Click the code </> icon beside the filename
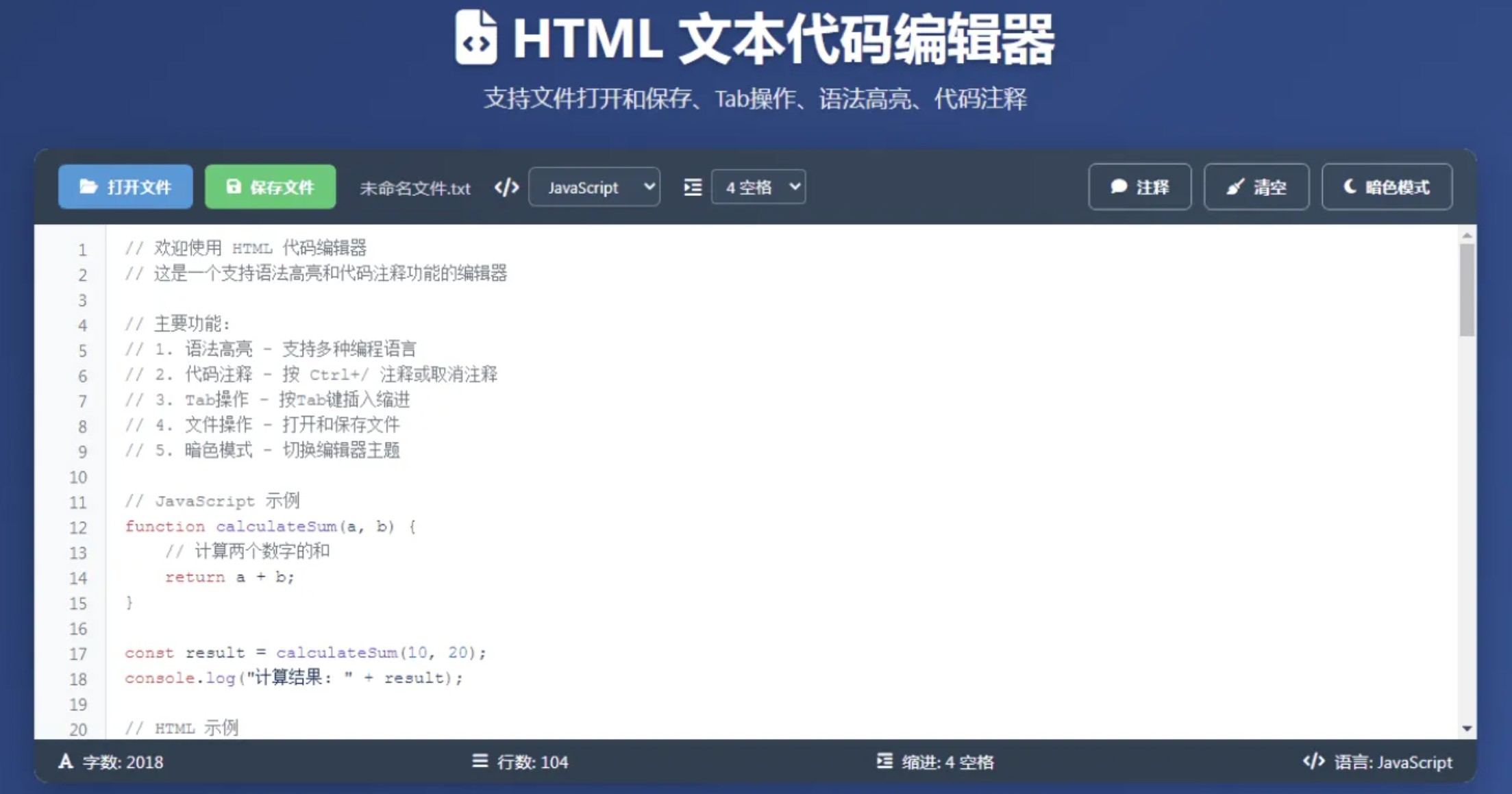 [x=506, y=186]
